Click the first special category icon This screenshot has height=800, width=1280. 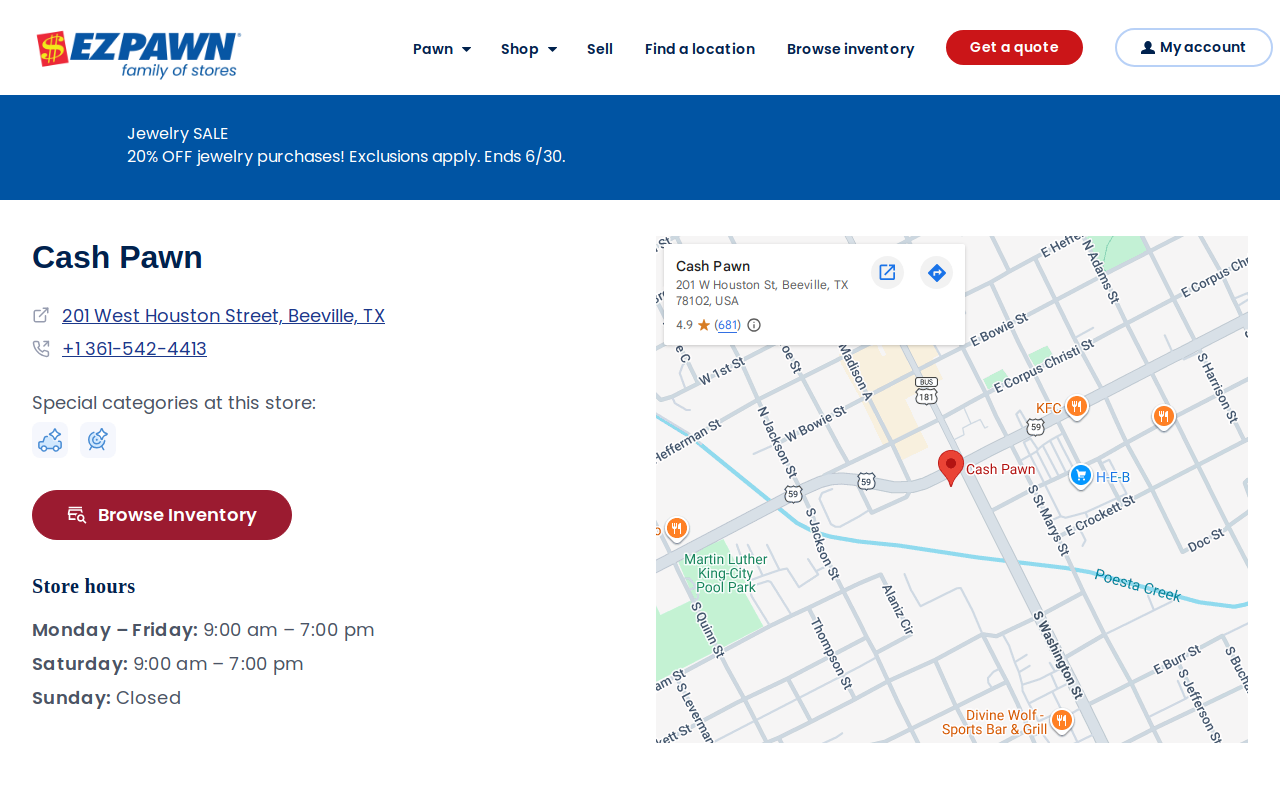pyautogui.click(x=50, y=440)
